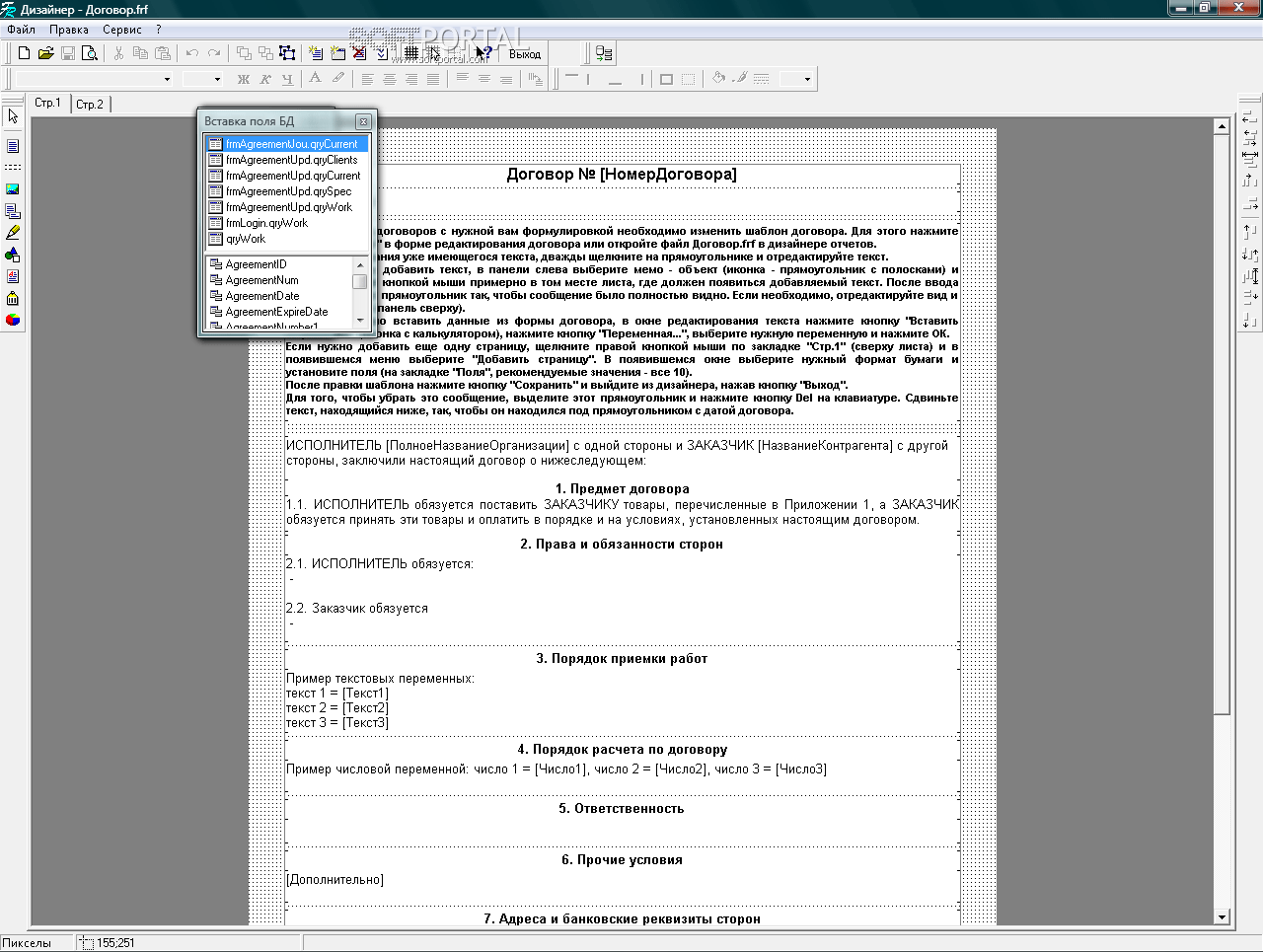1263x952 pixels.
Task: Choose the frame color pen tool
Action: coord(740,79)
